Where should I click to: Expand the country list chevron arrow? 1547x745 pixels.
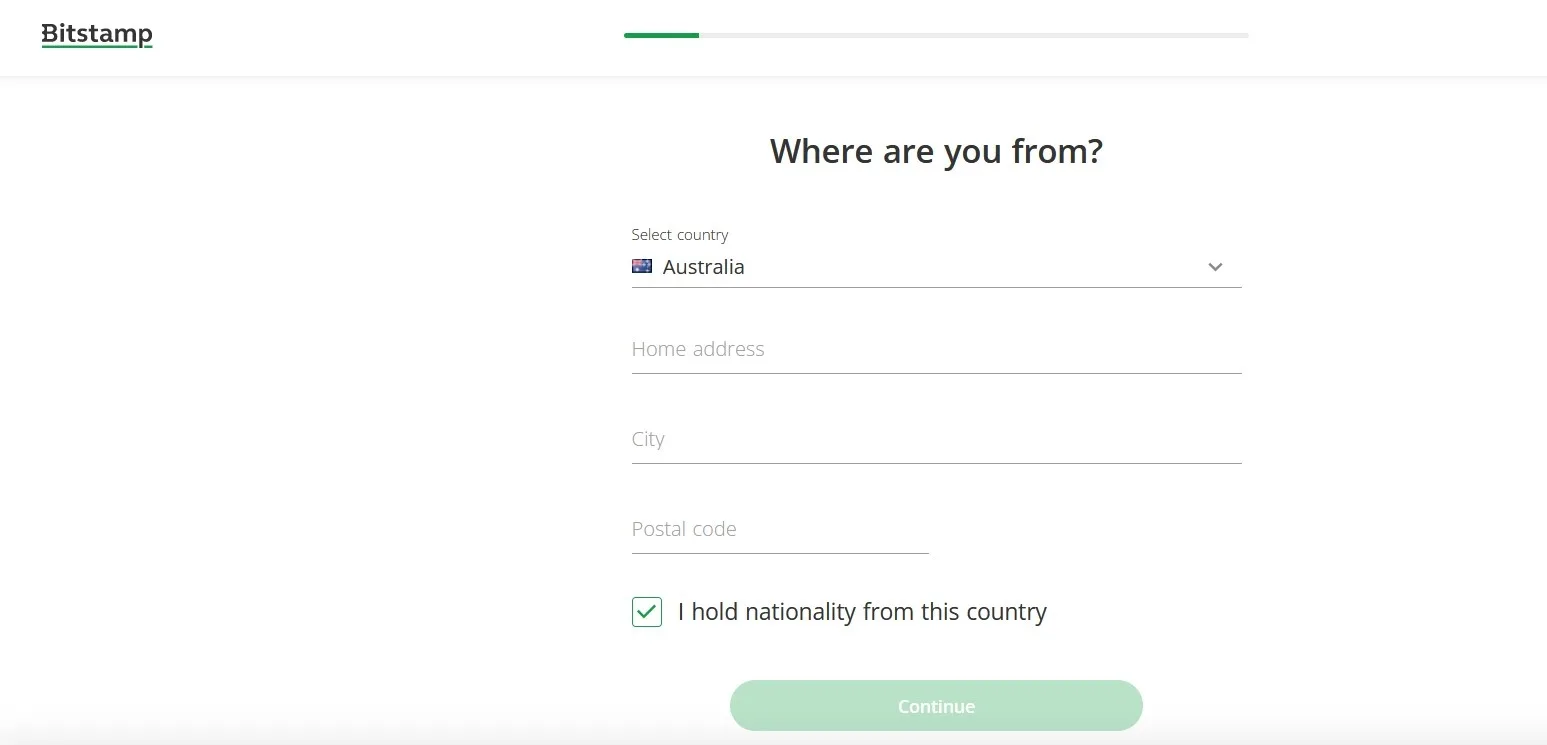point(1215,267)
